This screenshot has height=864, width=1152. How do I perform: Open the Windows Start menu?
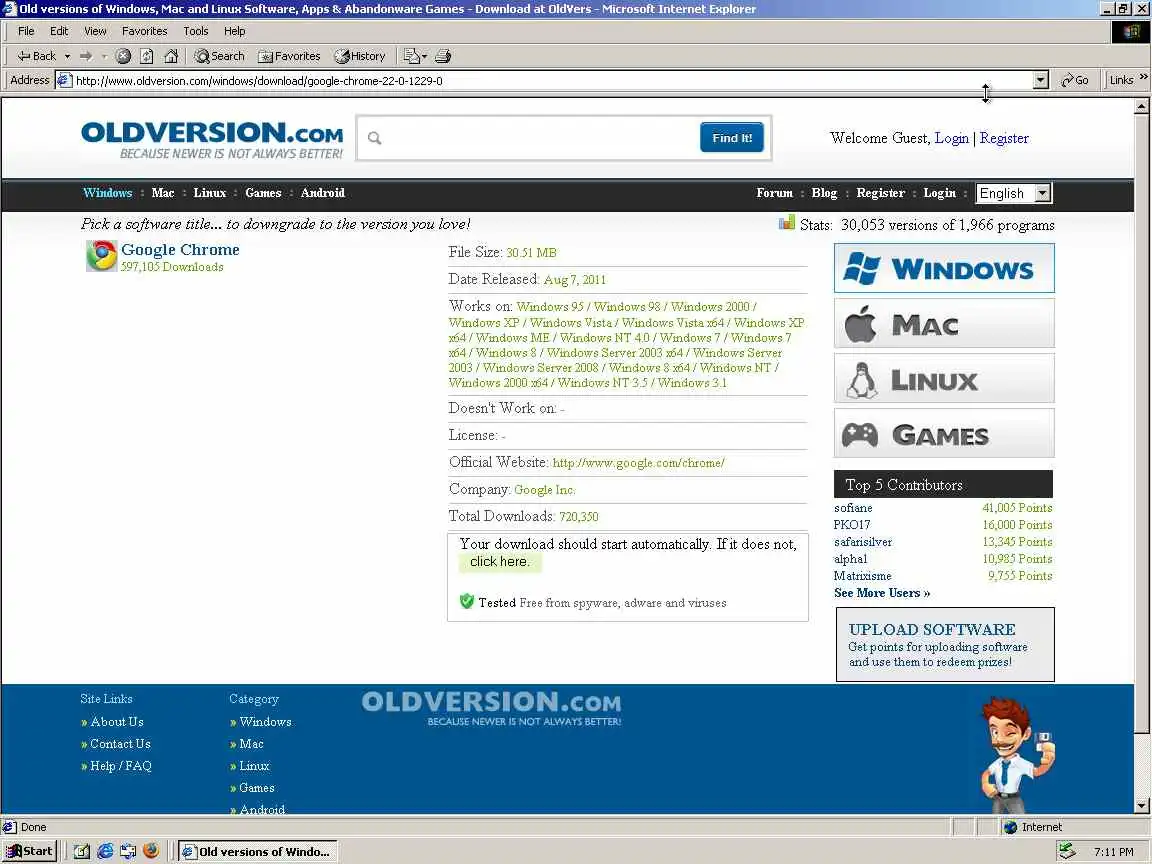click(x=29, y=852)
